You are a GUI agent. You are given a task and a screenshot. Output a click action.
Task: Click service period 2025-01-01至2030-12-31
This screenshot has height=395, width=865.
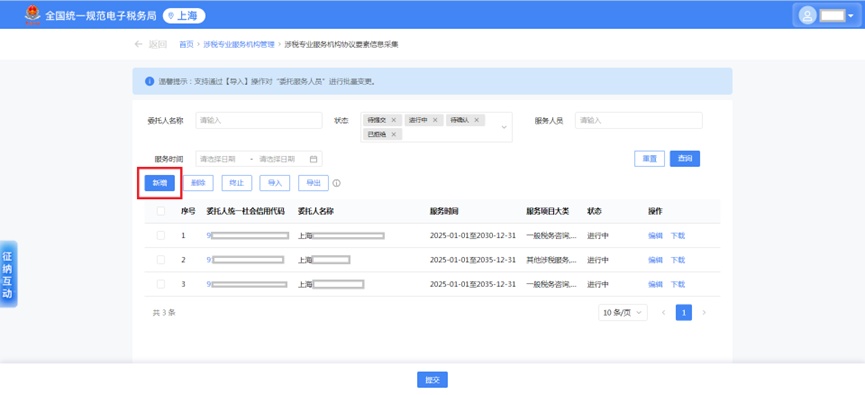(x=473, y=236)
